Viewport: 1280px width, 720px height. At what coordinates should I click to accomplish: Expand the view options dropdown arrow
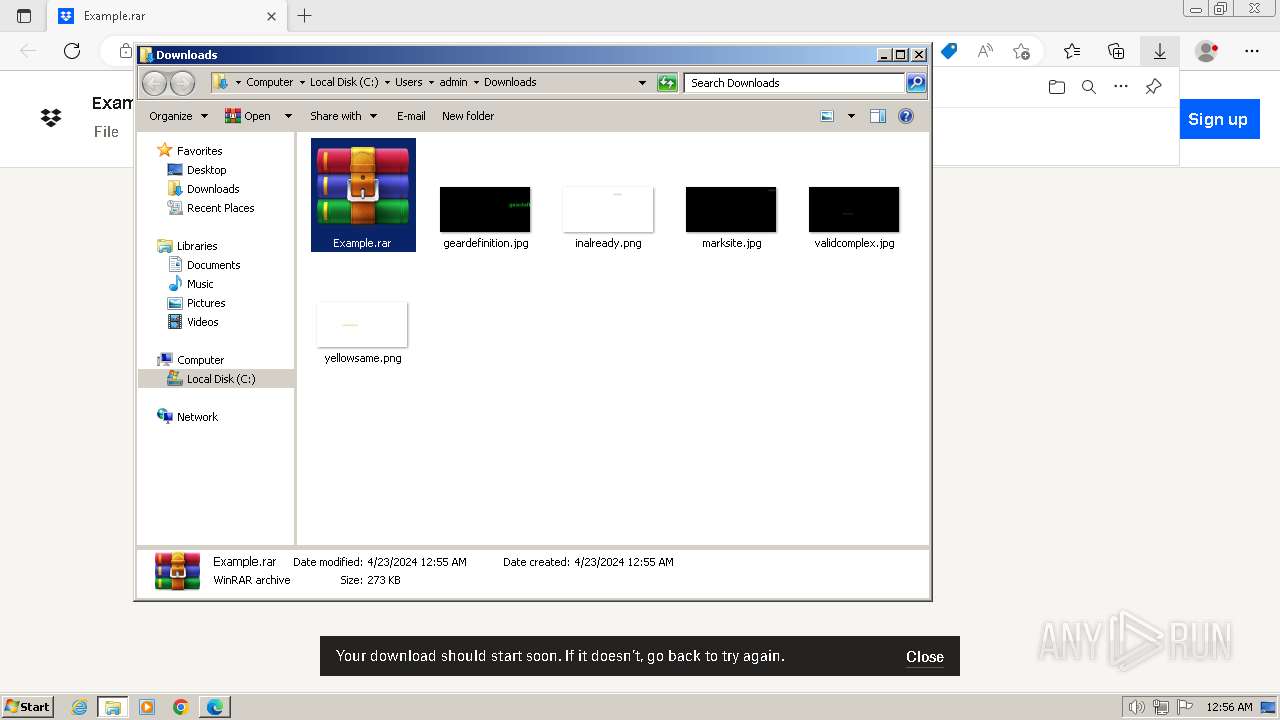851,116
